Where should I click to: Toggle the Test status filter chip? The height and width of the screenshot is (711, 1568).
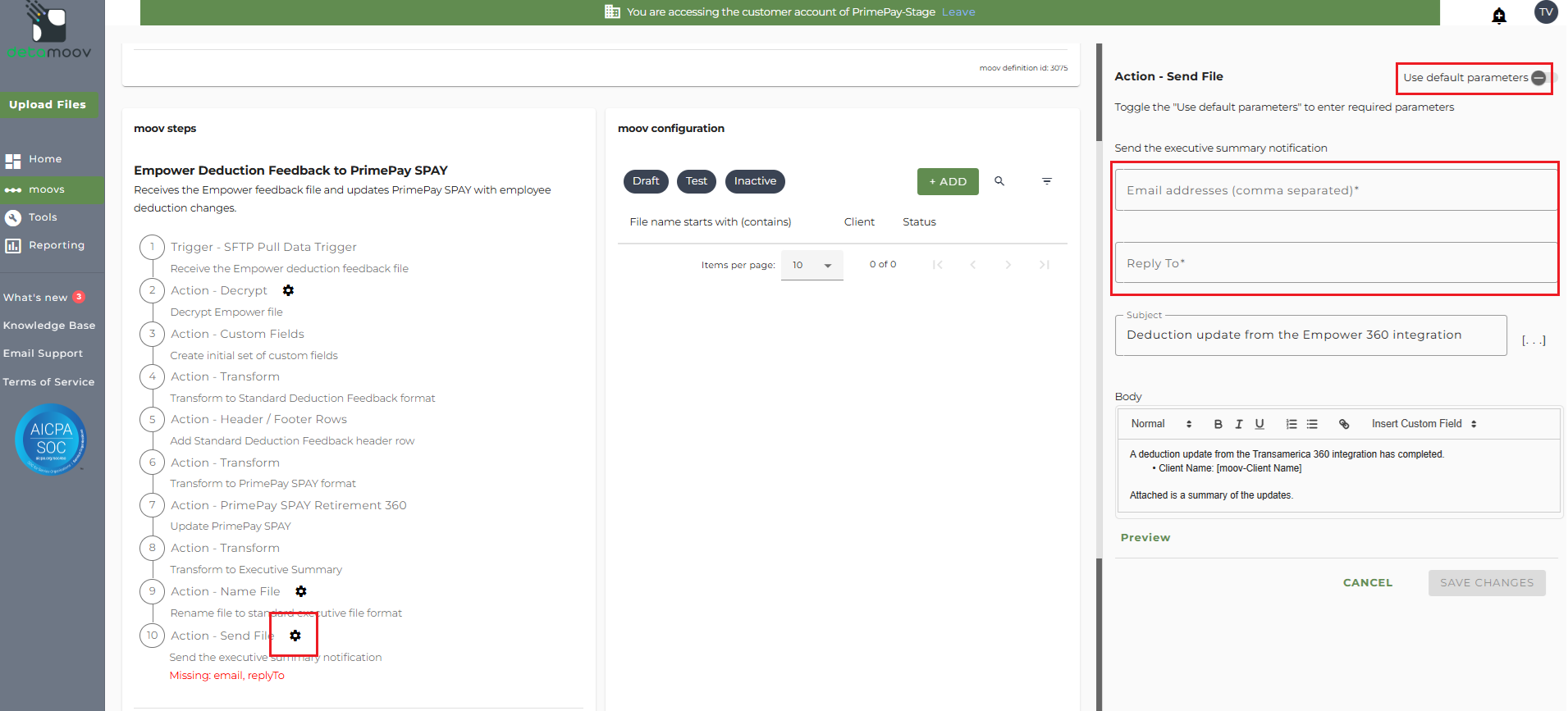[697, 181]
